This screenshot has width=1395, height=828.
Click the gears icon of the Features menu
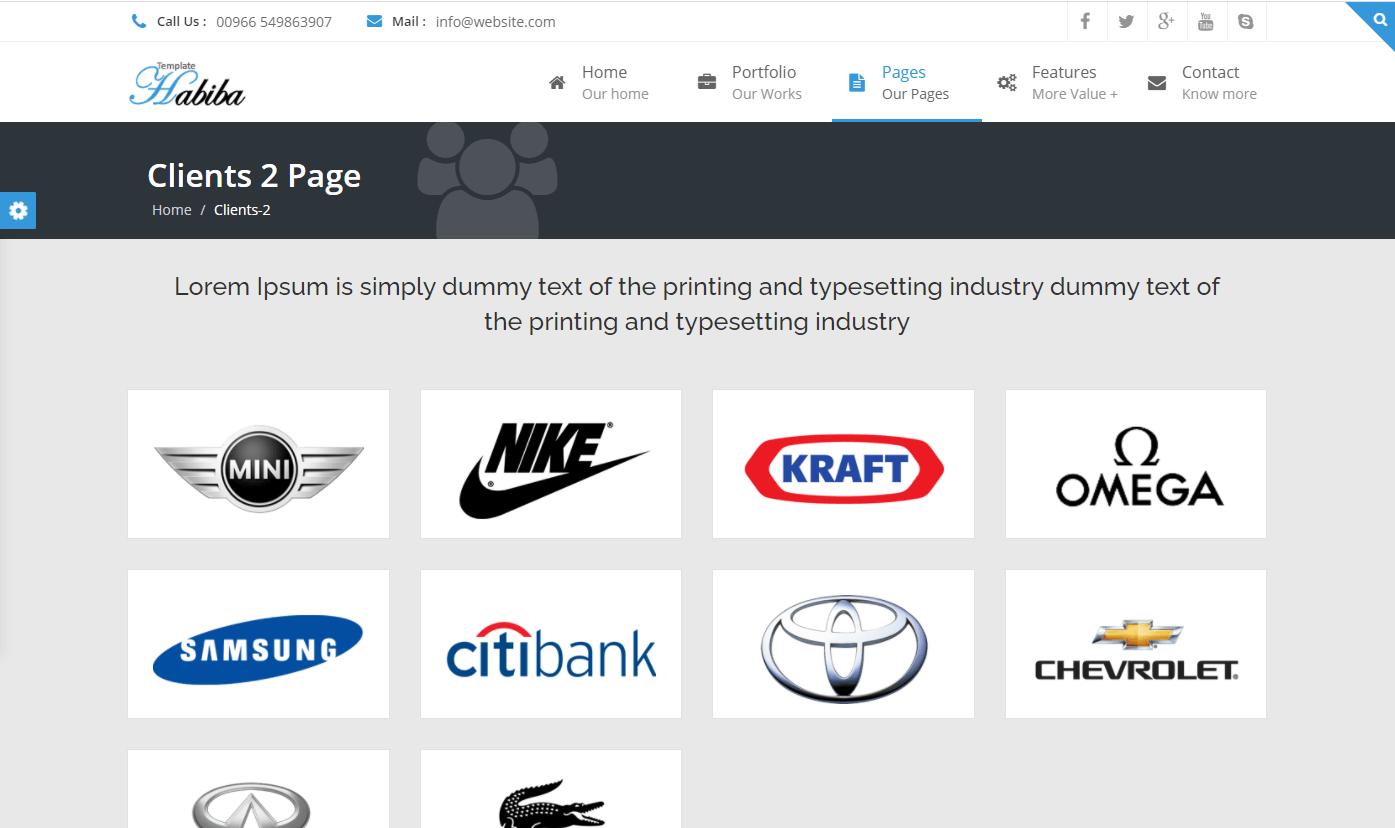click(x=1007, y=83)
